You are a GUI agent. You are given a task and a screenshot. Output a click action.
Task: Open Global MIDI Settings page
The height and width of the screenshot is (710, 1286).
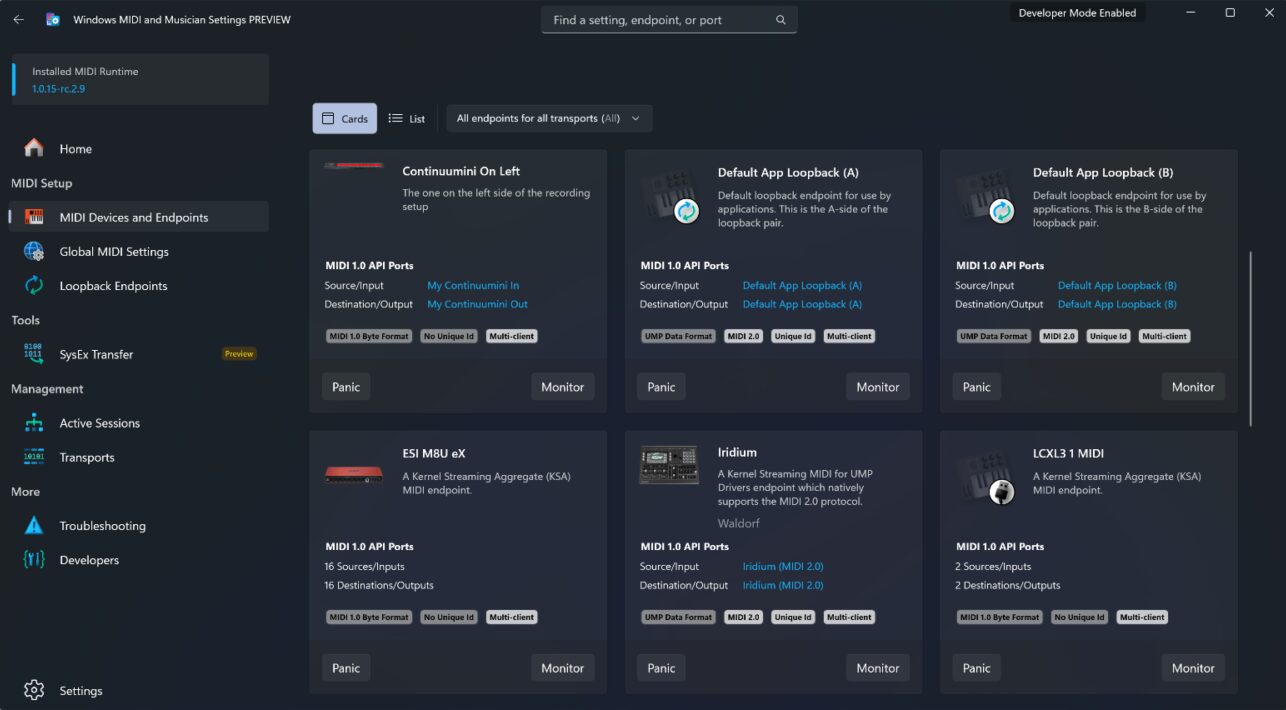138,251
